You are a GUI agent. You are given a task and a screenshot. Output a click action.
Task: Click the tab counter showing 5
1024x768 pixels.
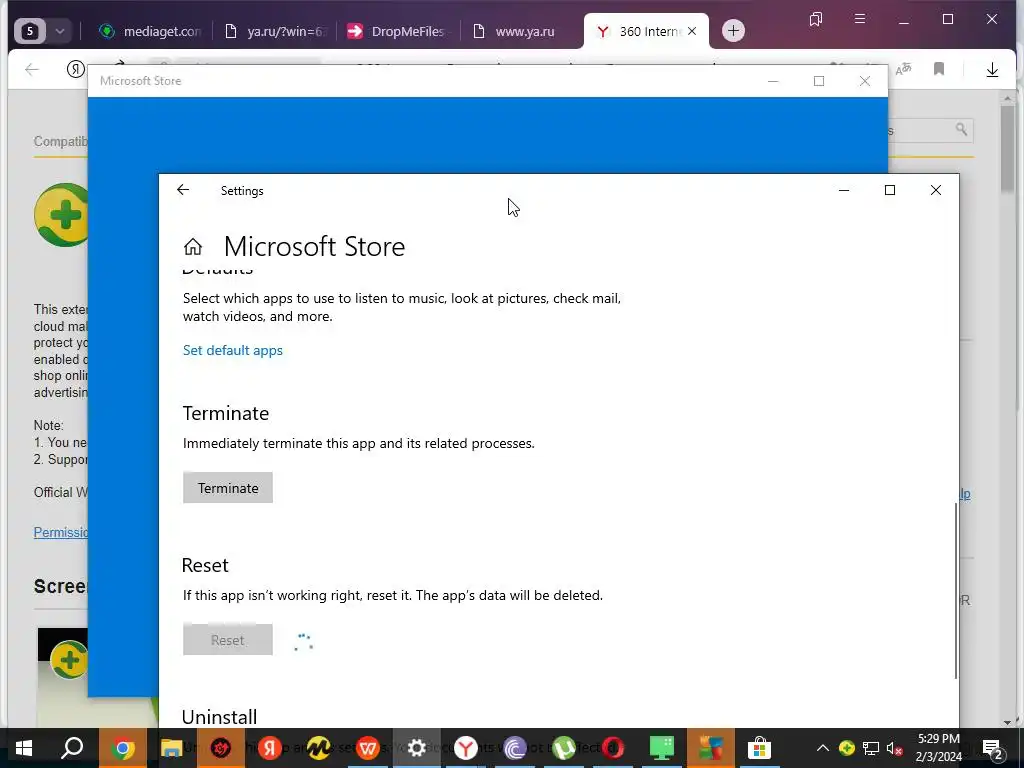click(x=29, y=31)
